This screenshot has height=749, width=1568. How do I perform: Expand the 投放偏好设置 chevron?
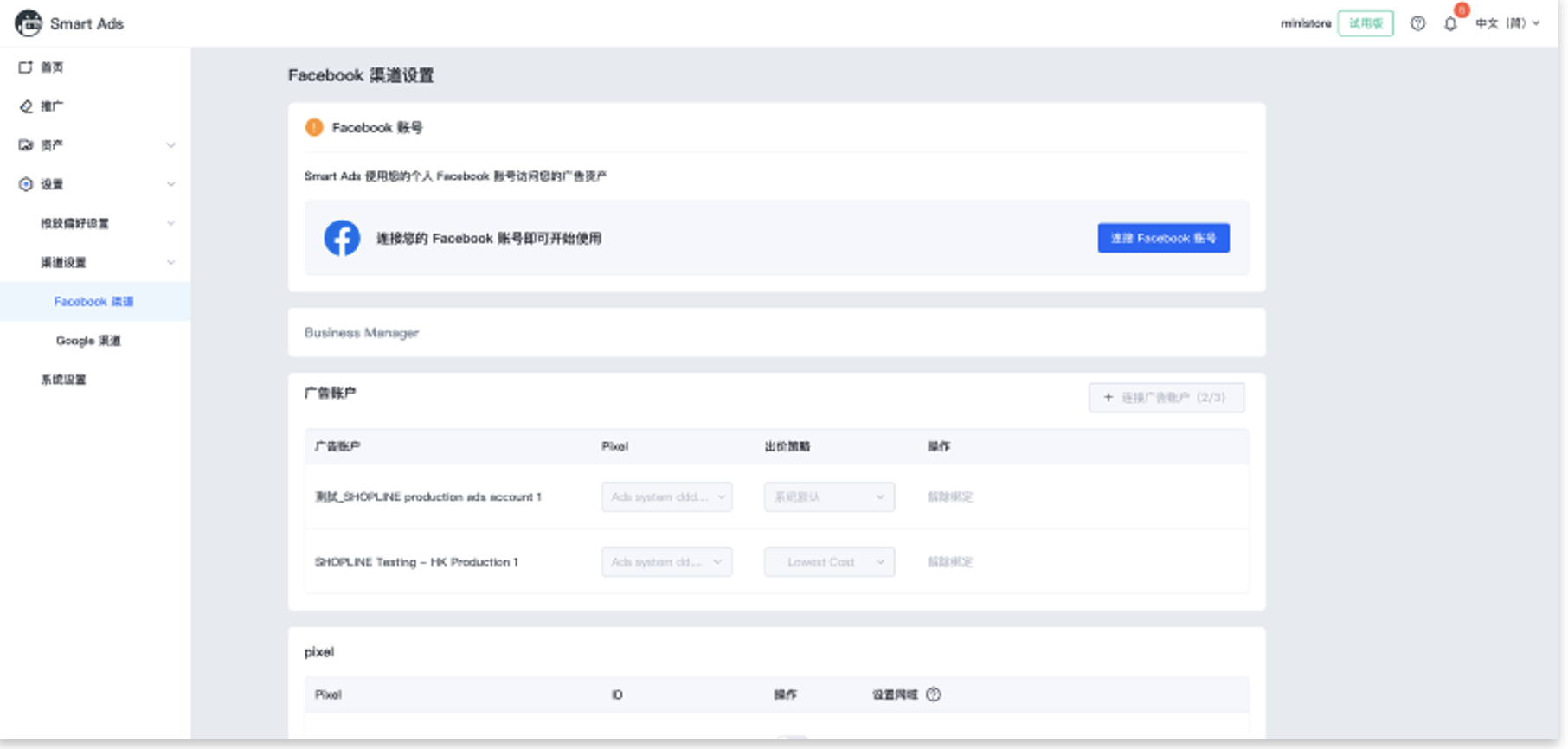point(170,223)
